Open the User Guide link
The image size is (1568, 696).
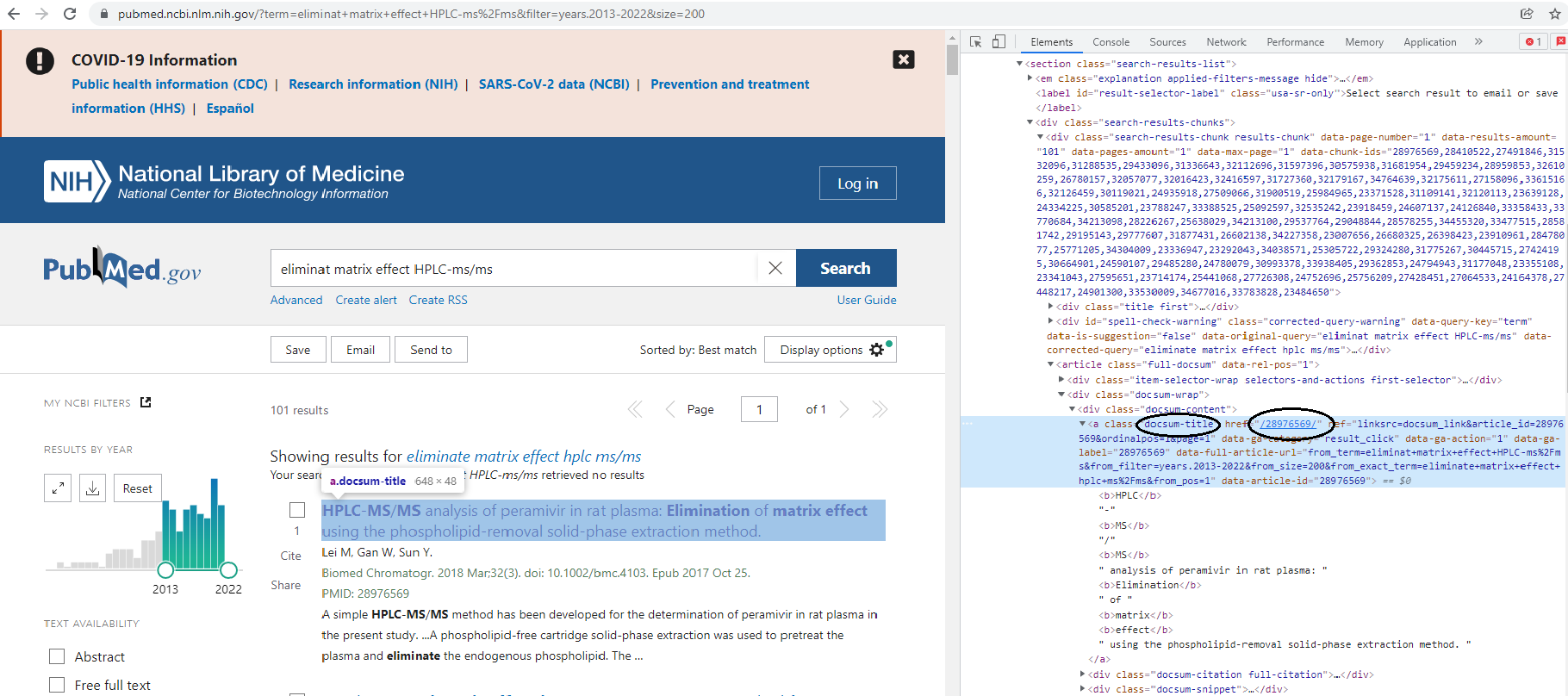click(x=867, y=300)
